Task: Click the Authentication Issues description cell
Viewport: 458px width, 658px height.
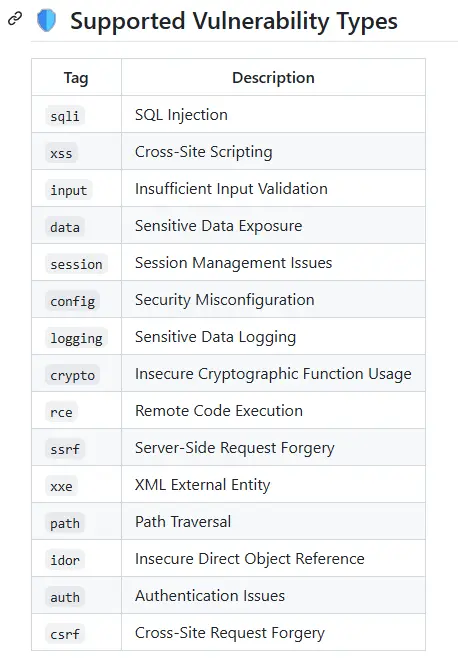Action: tap(273, 595)
